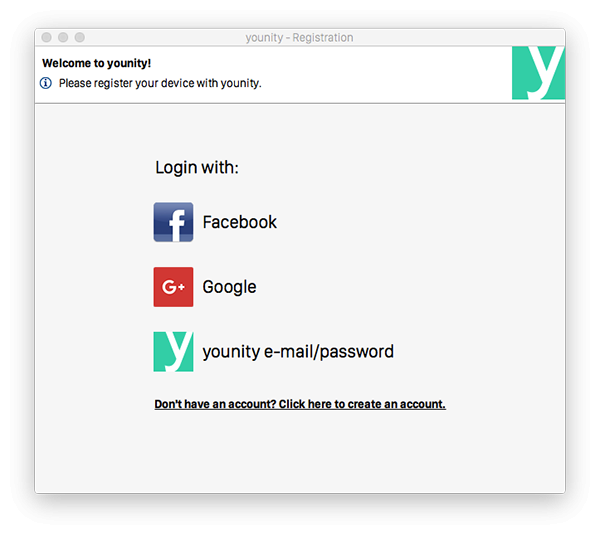Screen dimensions: 600x535
Task: Click the green younity icon beside e-mail/password
Action: 173,352
